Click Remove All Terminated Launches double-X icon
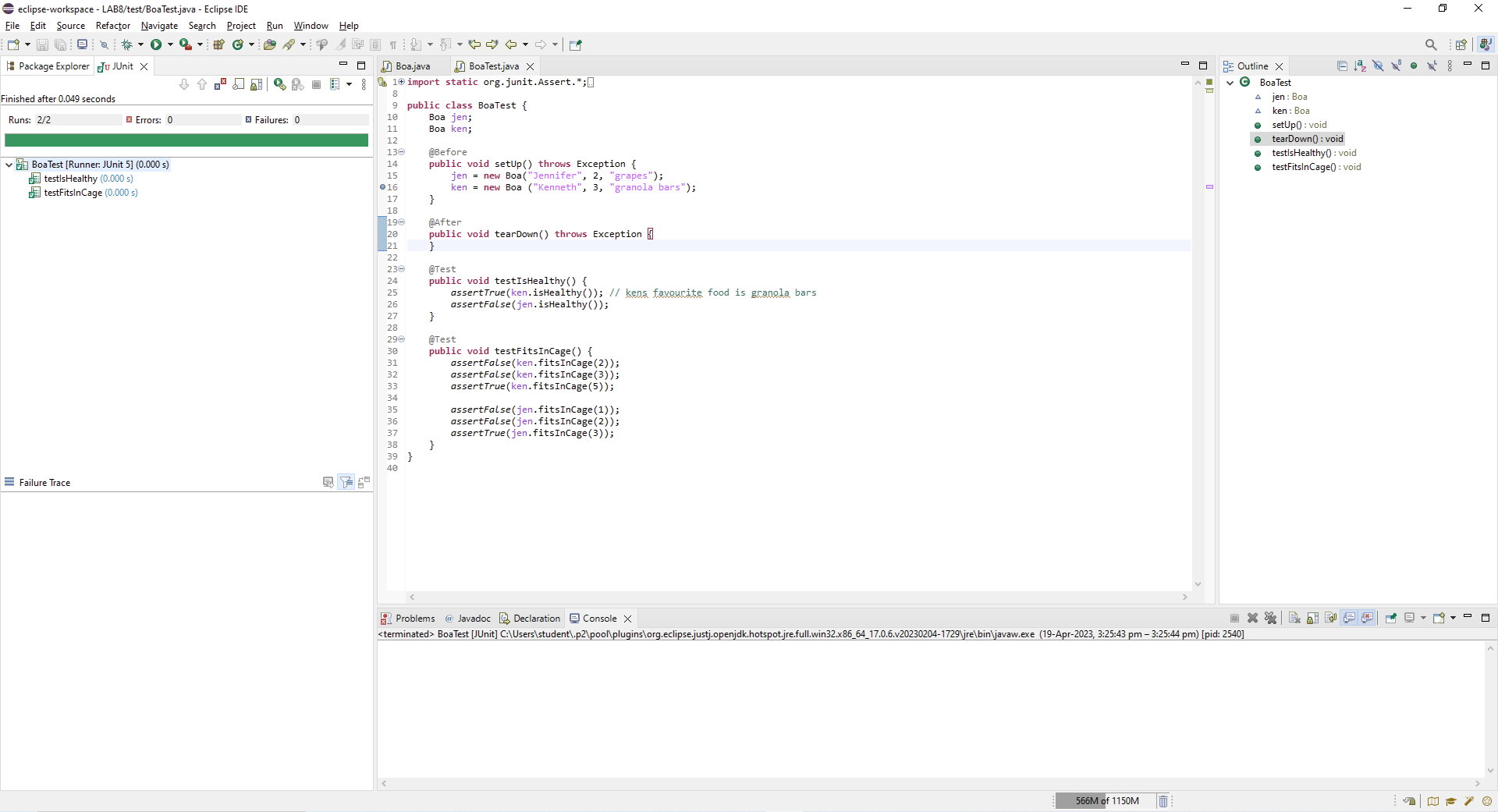1498x812 pixels. point(1271,618)
